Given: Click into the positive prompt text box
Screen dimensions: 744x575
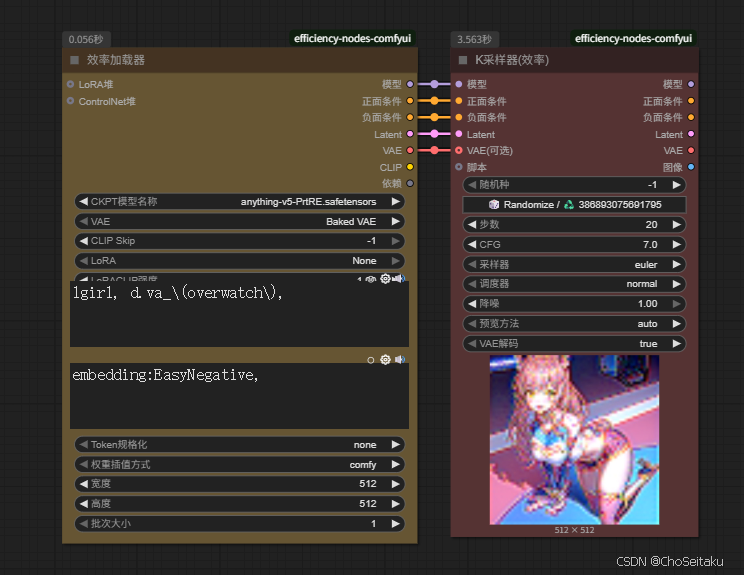Looking at the screenshot, I should coord(239,314).
